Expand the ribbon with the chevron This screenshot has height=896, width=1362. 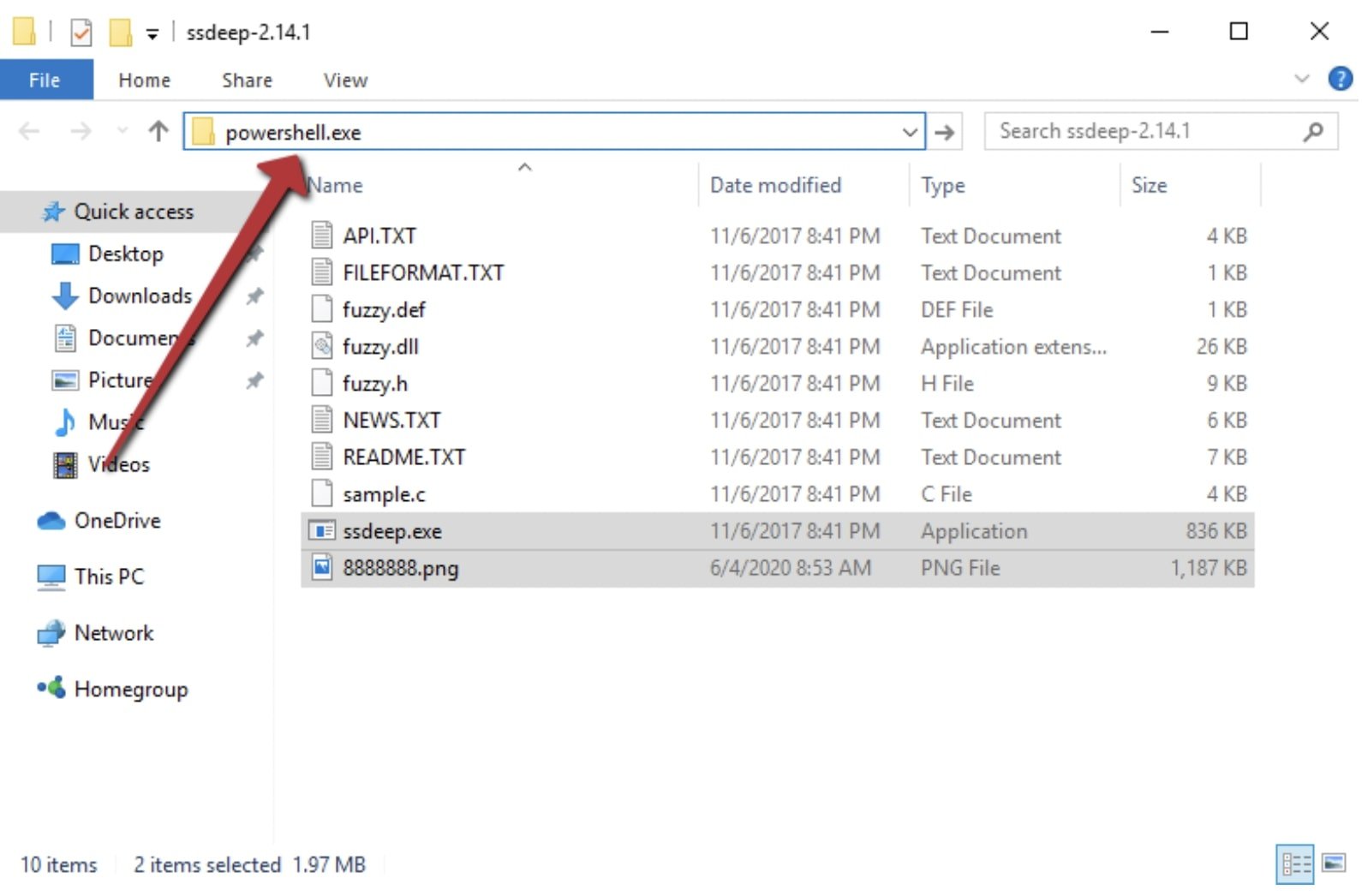pyautogui.click(x=1301, y=79)
